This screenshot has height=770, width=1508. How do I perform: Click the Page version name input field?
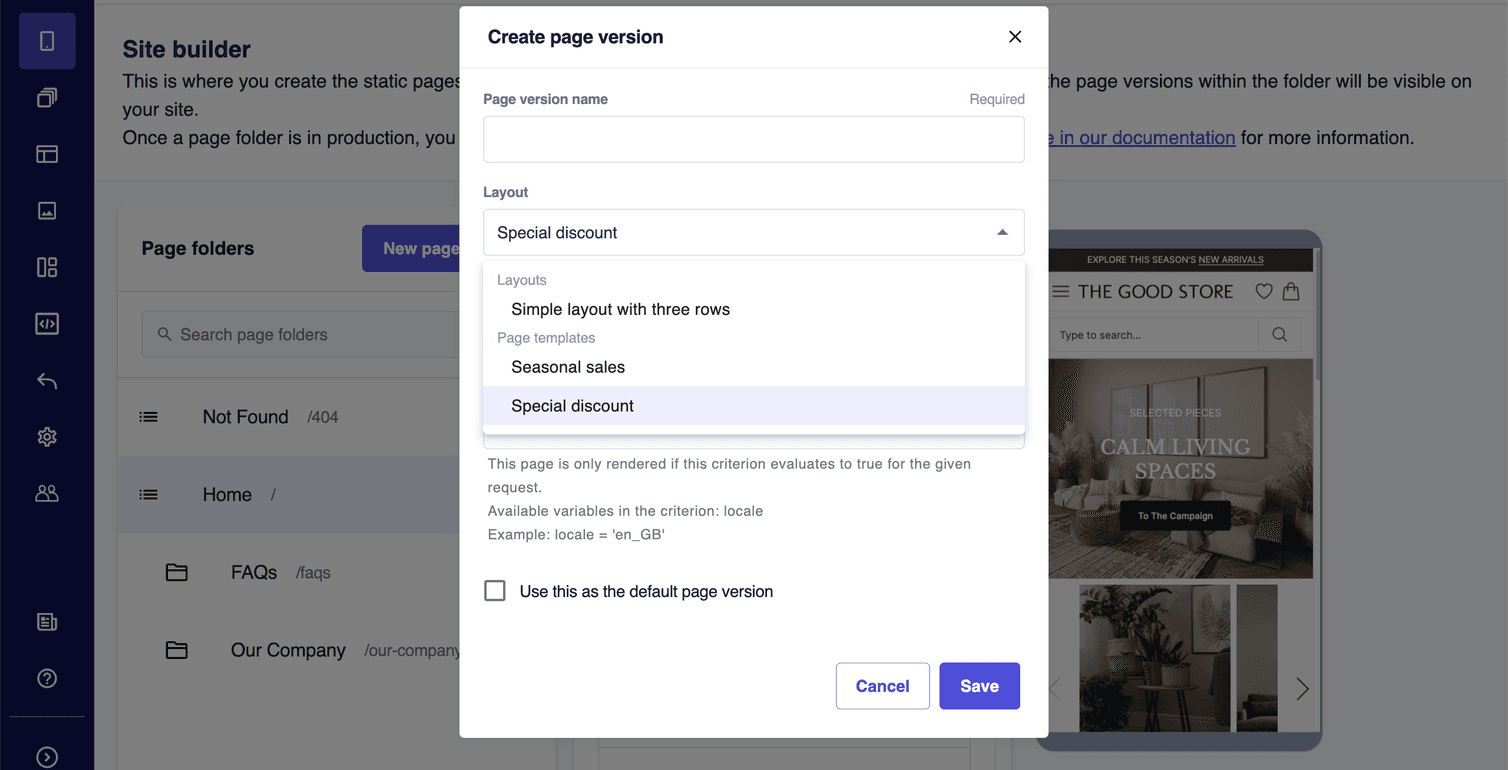(x=753, y=139)
